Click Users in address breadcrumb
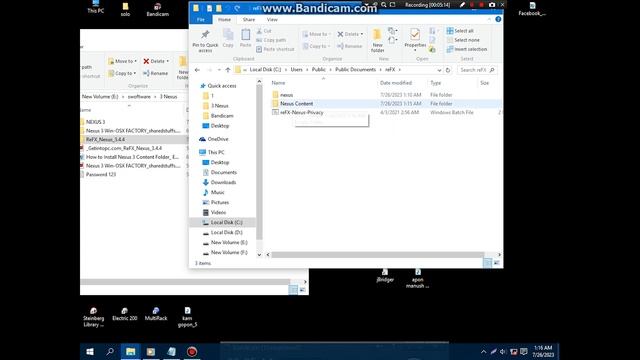The image size is (640, 360). [x=296, y=70]
